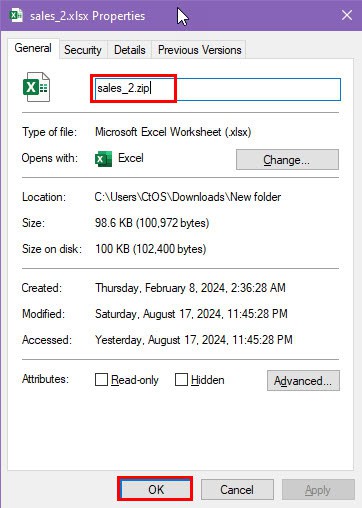Click the size value 98.6 KB (100,972 bytes)
Viewport: 362px width, 508px height.
point(152,223)
